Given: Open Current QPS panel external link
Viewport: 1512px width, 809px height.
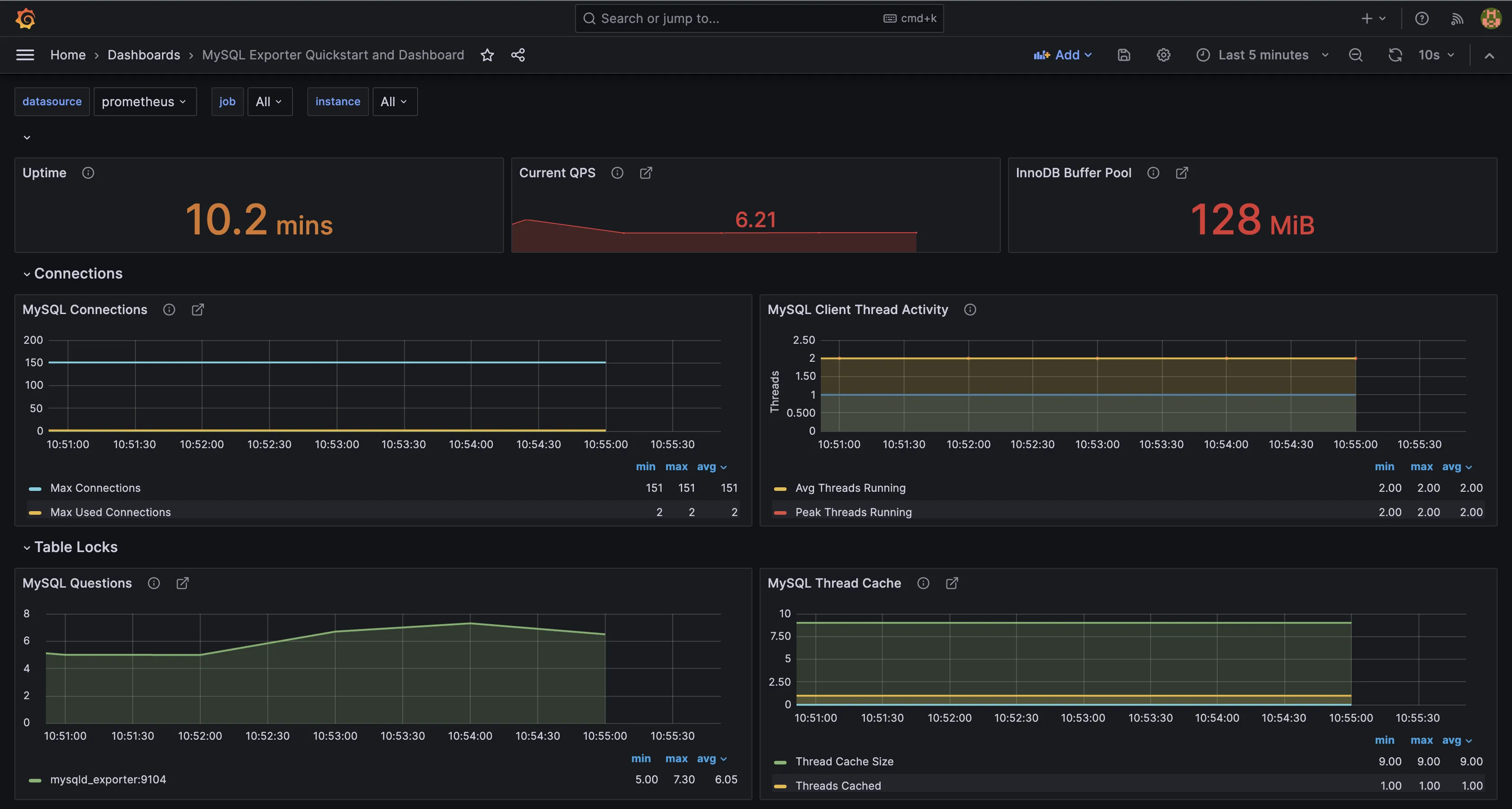Looking at the screenshot, I should [646, 173].
